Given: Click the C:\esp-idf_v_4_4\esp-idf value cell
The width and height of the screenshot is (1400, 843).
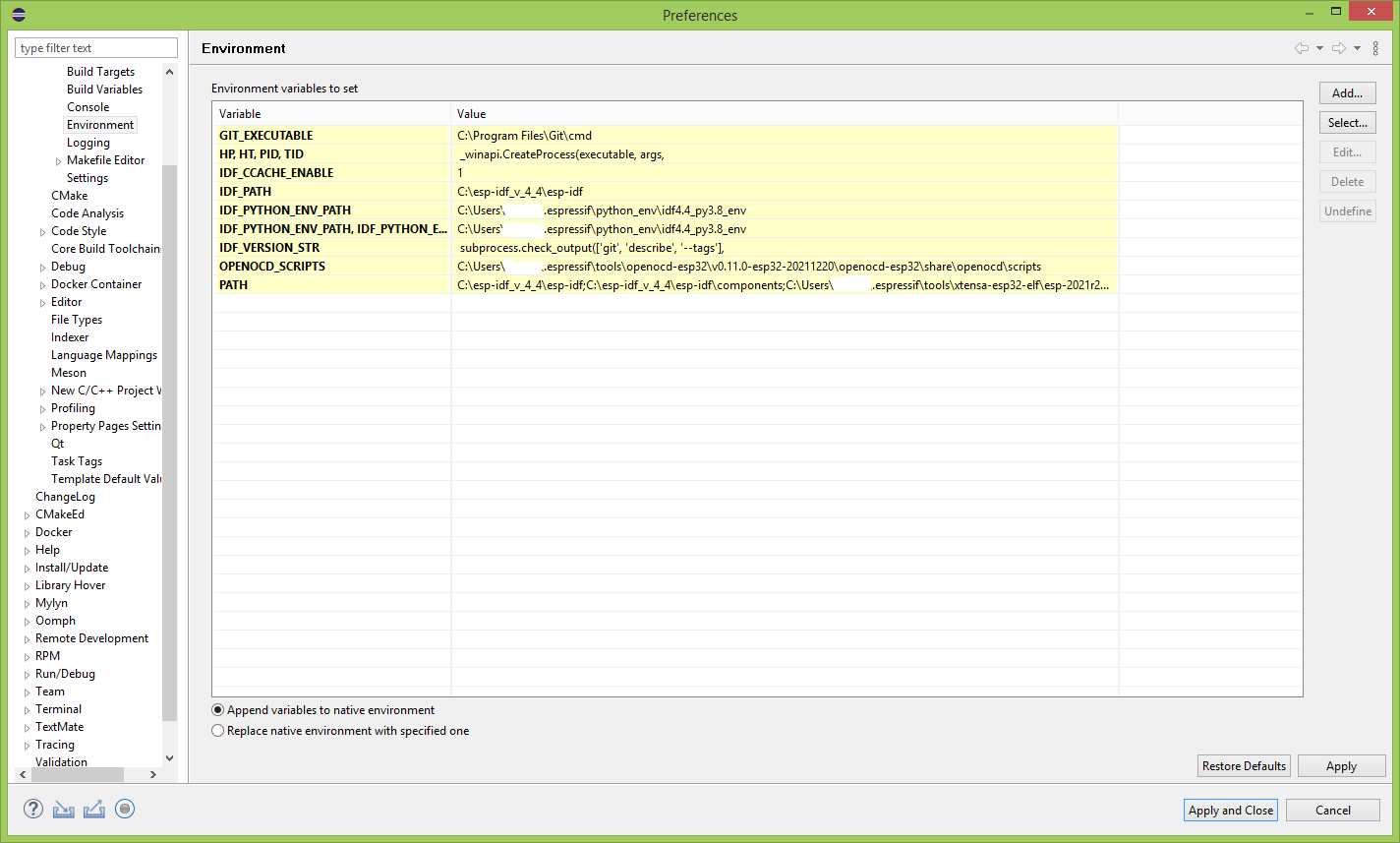Looking at the screenshot, I should tap(785, 191).
